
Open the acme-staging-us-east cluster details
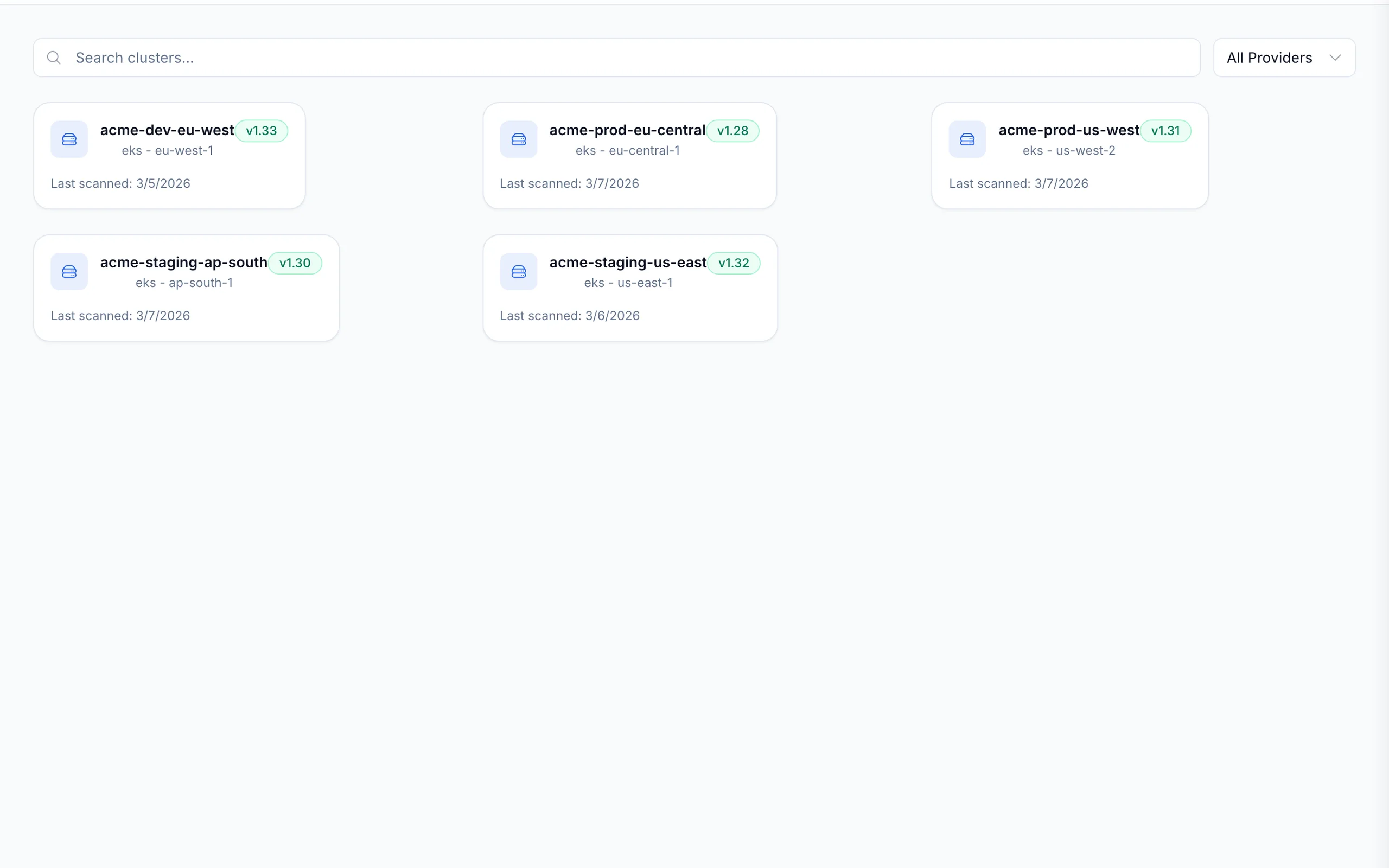click(x=627, y=263)
